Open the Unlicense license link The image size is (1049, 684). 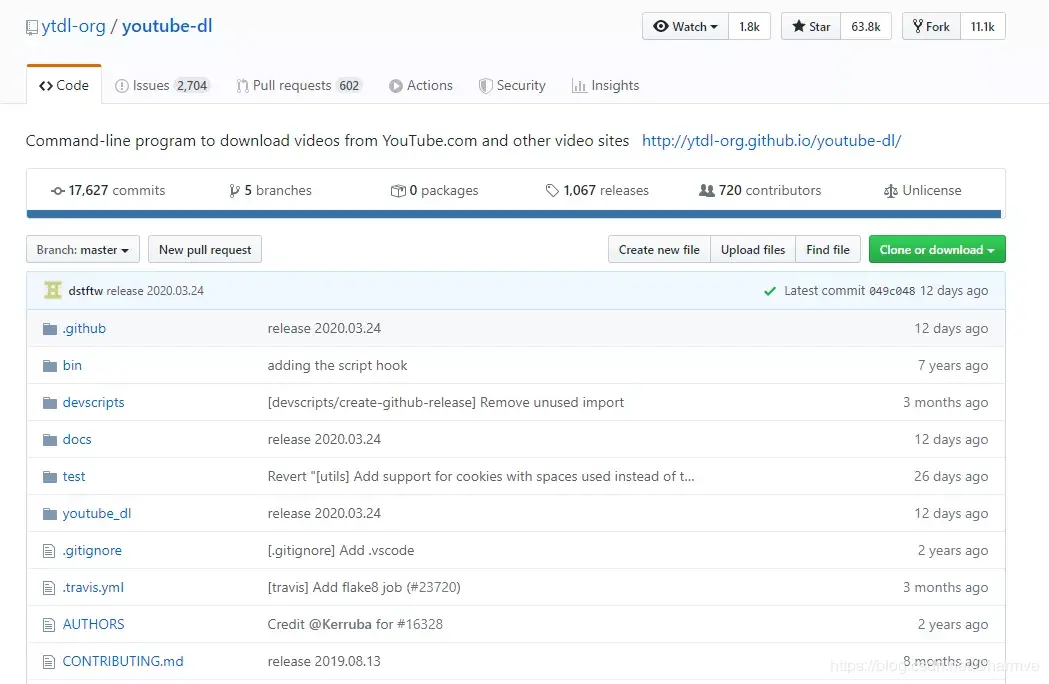coord(923,190)
